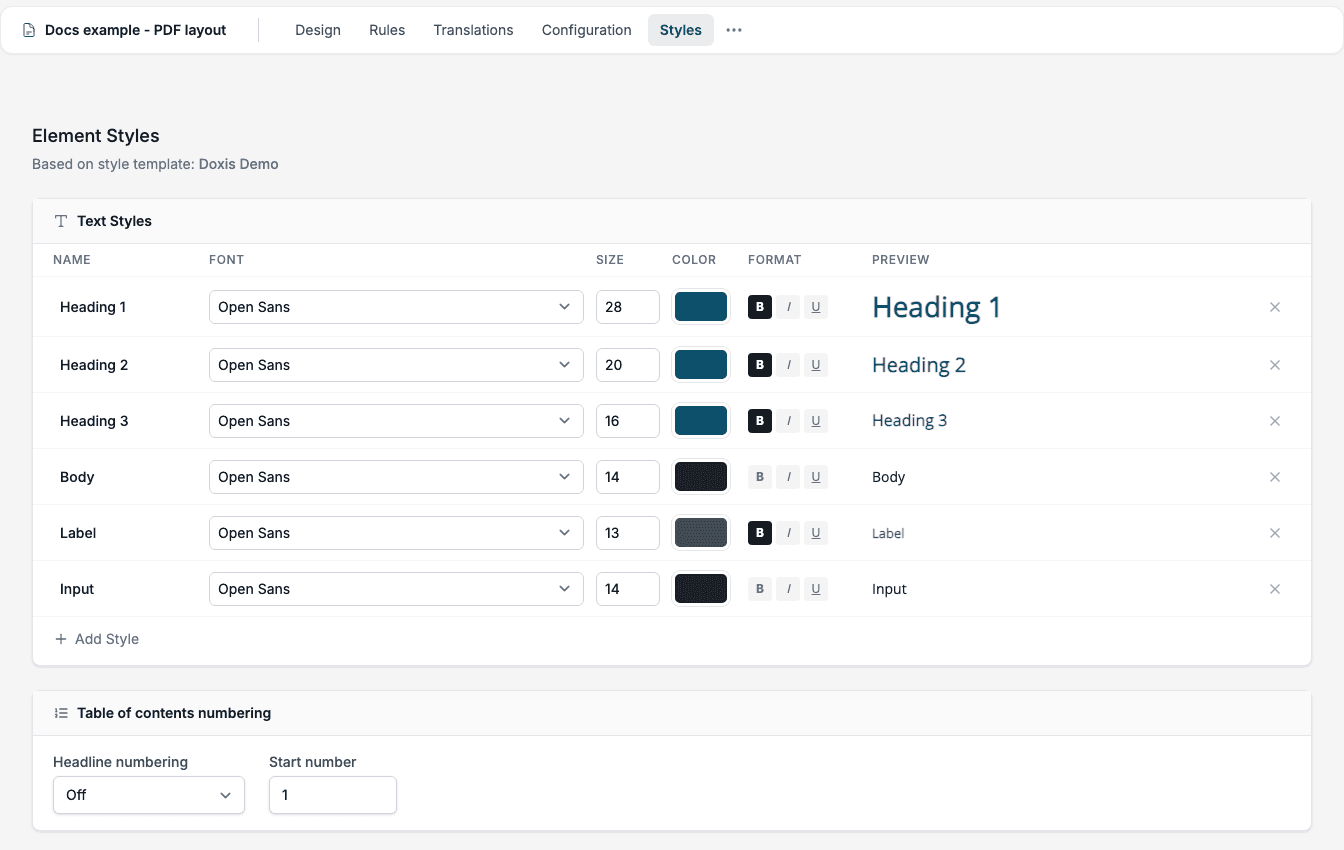
Task: Select the Input color swatch
Action: pyautogui.click(x=701, y=589)
